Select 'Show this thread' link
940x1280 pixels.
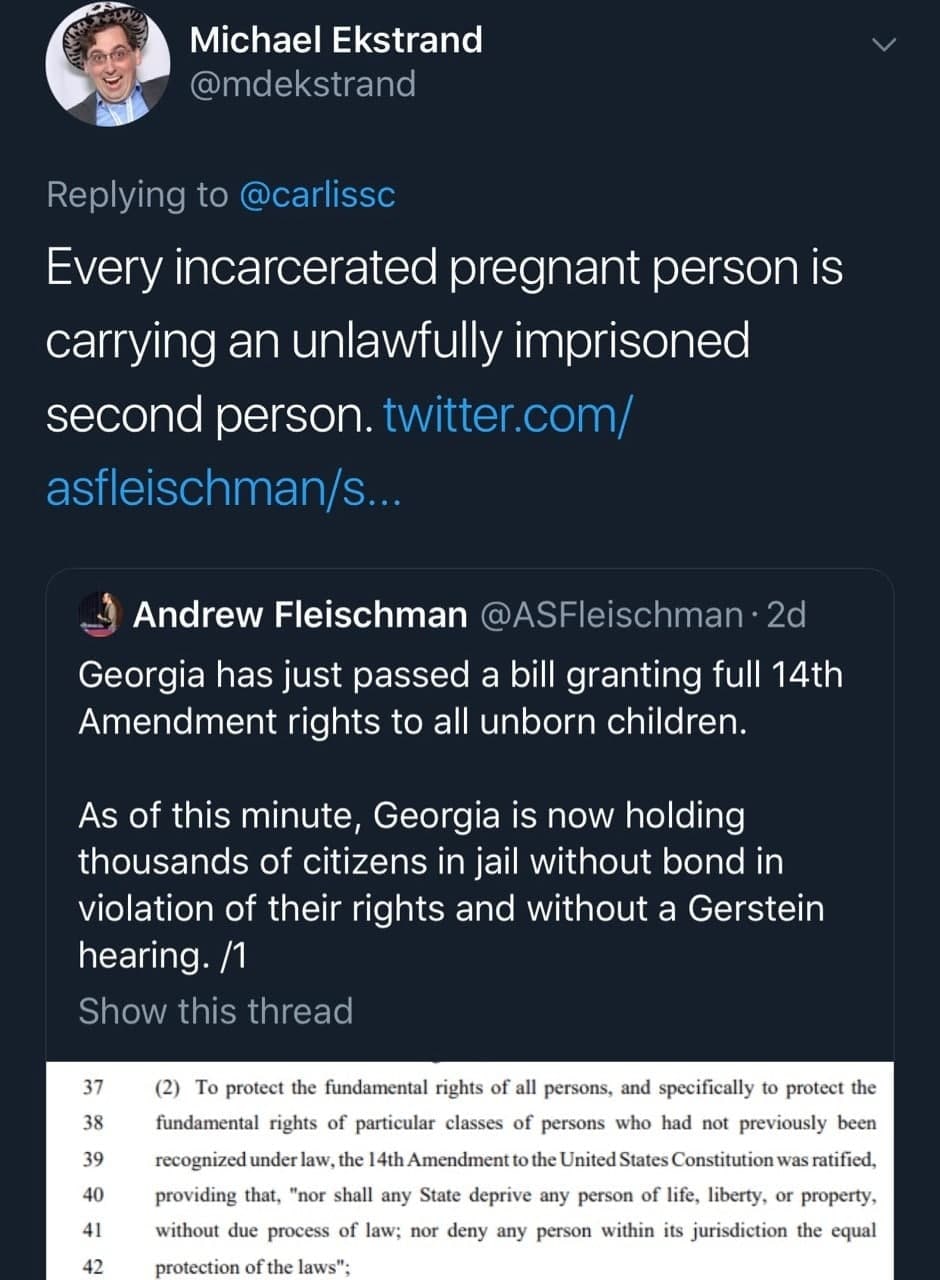click(215, 1010)
